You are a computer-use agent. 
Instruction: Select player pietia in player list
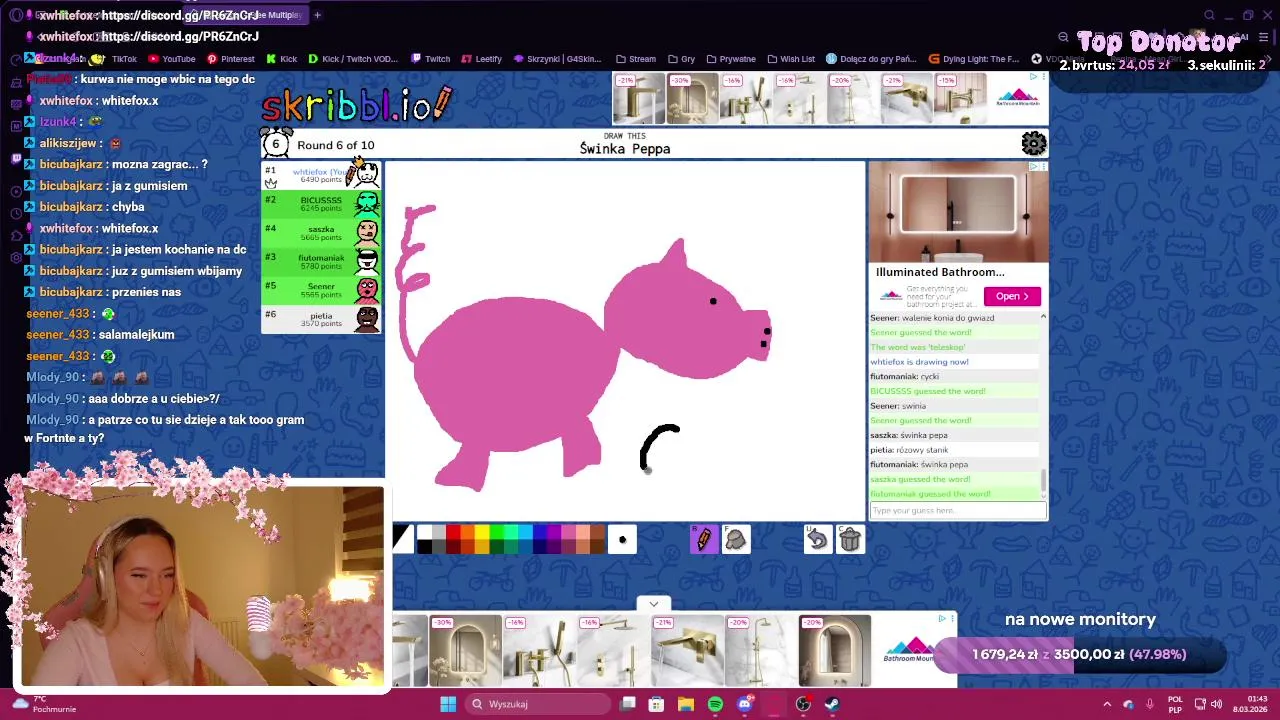[321, 319]
